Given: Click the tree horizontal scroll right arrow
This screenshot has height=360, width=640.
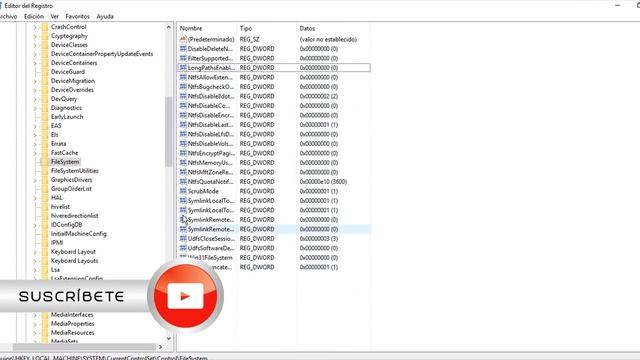Looking at the screenshot, I should point(160,347).
